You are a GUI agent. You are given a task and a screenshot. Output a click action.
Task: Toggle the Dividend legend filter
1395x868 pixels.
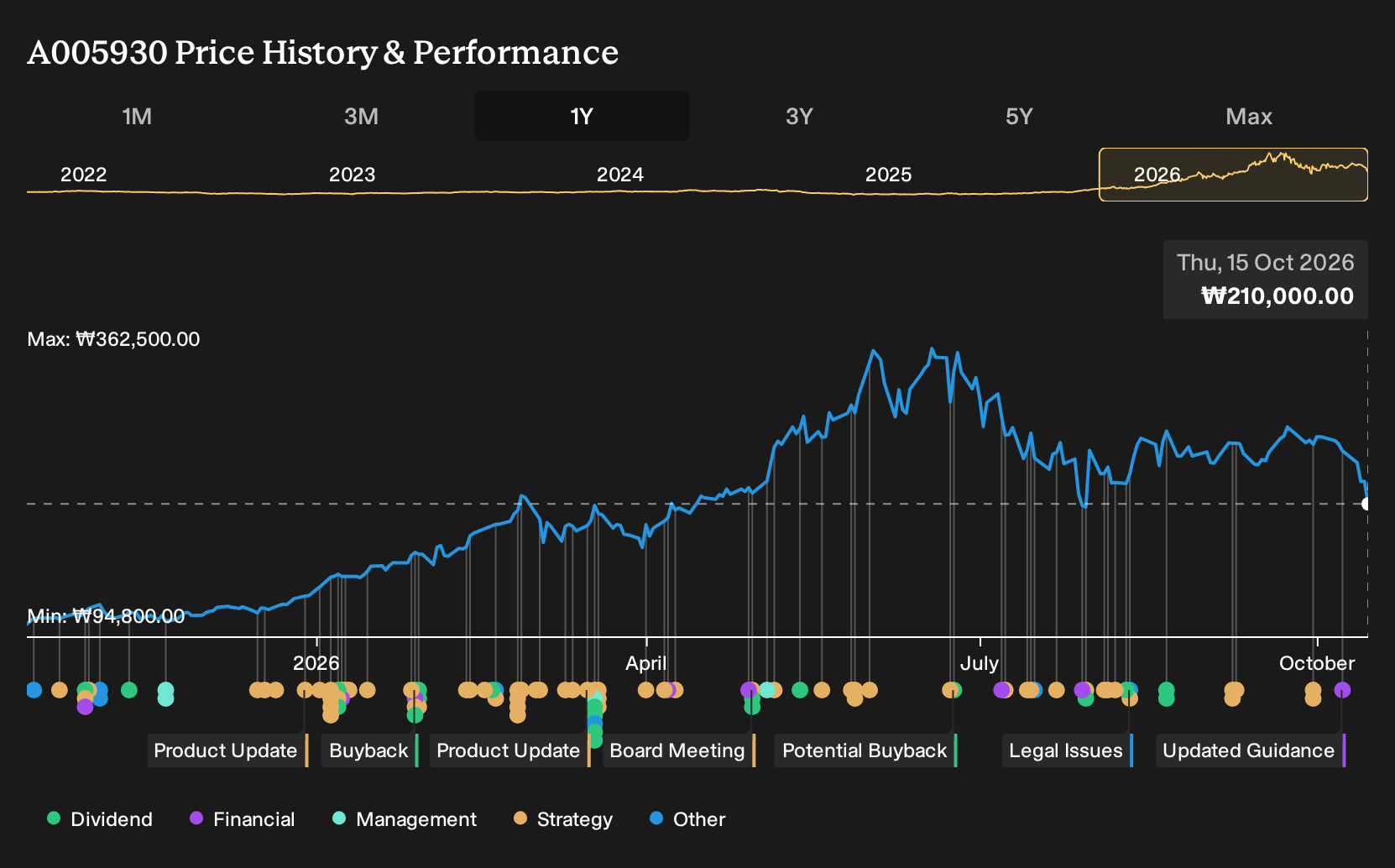(100, 819)
